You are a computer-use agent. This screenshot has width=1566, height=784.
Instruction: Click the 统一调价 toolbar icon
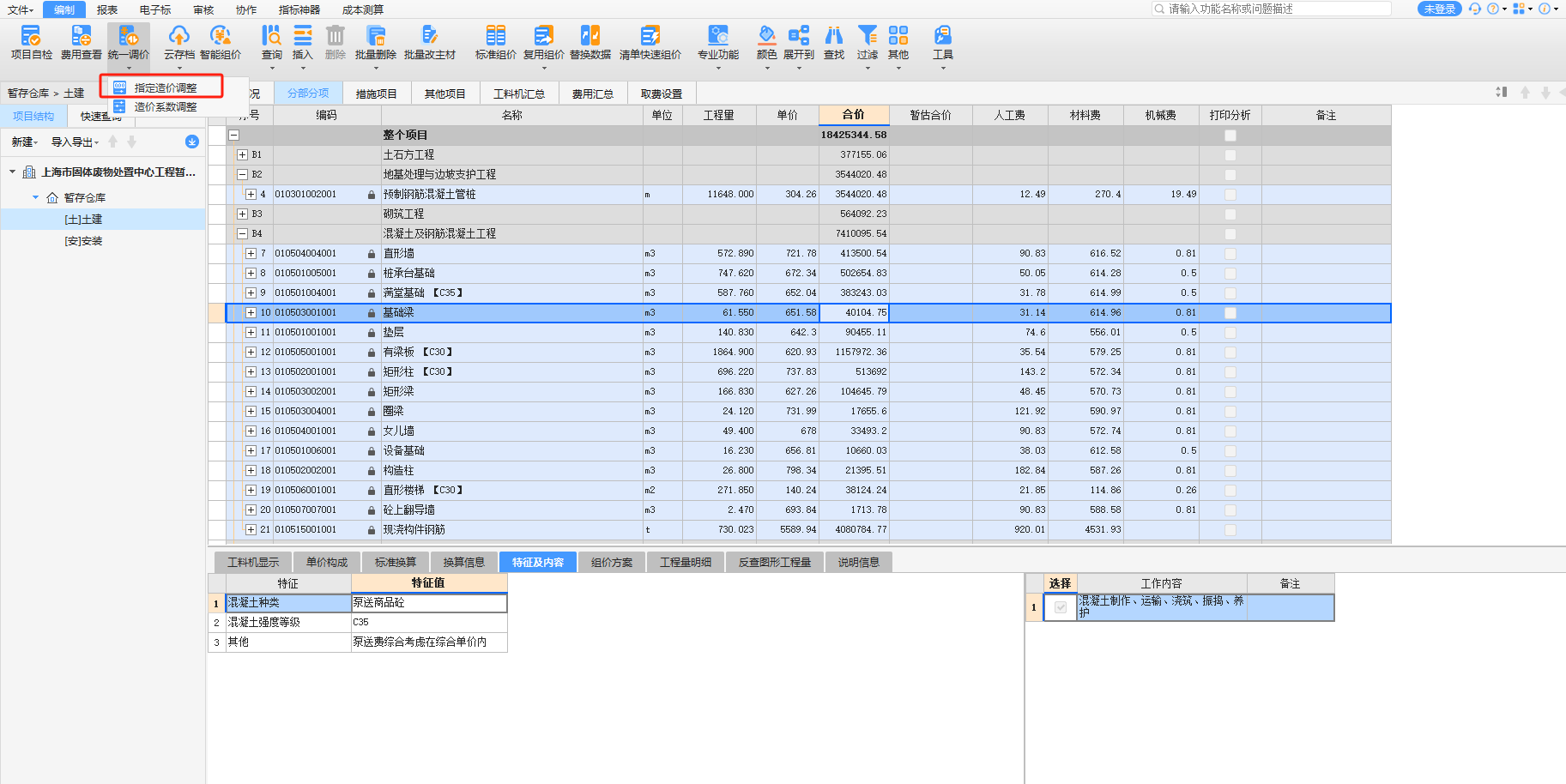(x=129, y=35)
